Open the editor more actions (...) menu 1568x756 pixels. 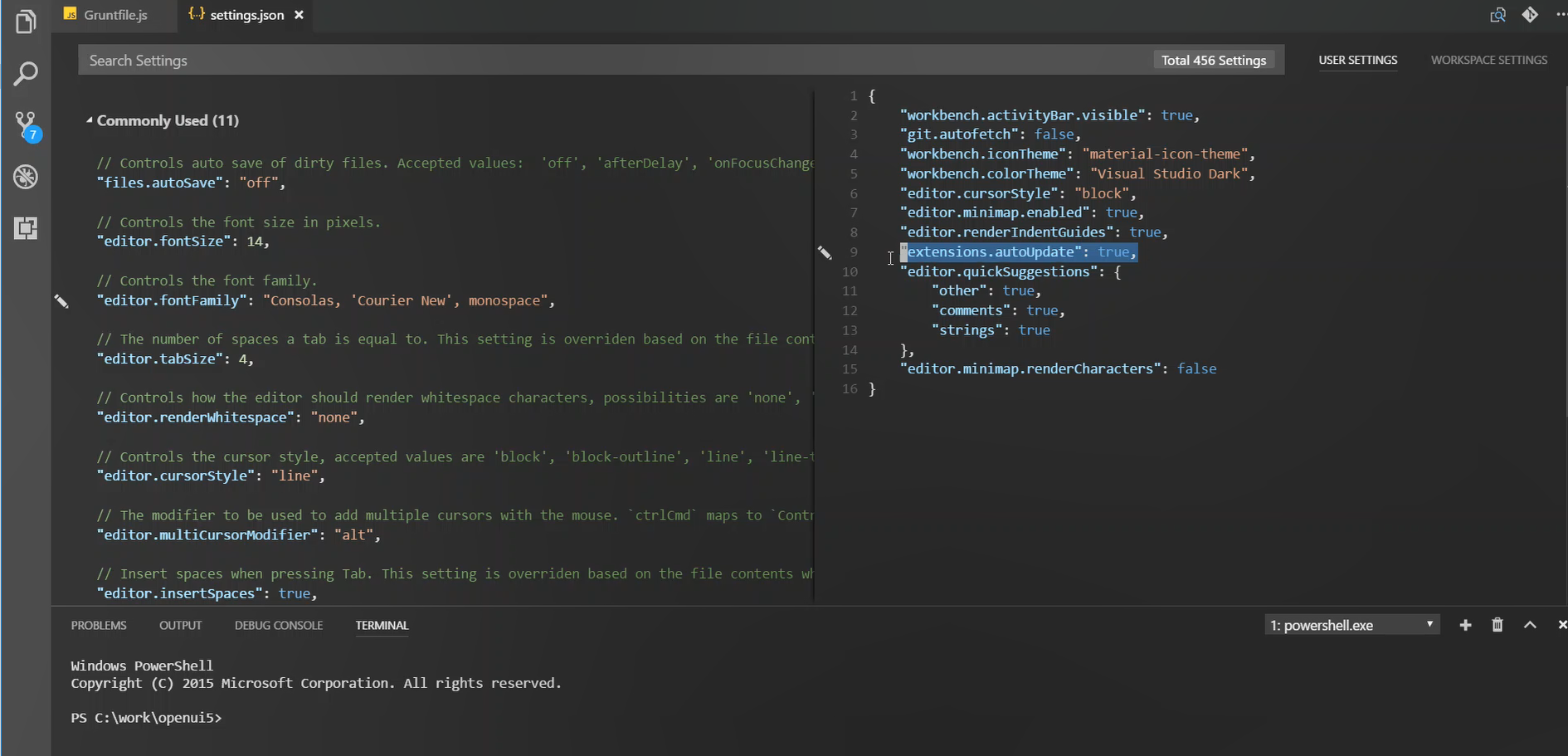(1561, 15)
